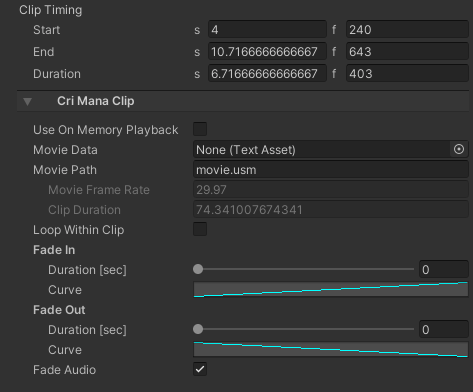This screenshot has width=473, height=392.
Task: Uncheck the Fade Audio checkbox
Action: click(200, 369)
